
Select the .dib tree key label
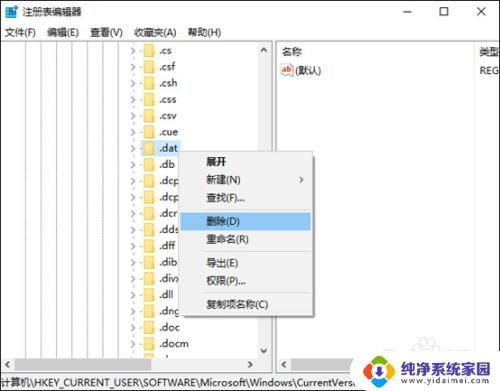pos(168,262)
